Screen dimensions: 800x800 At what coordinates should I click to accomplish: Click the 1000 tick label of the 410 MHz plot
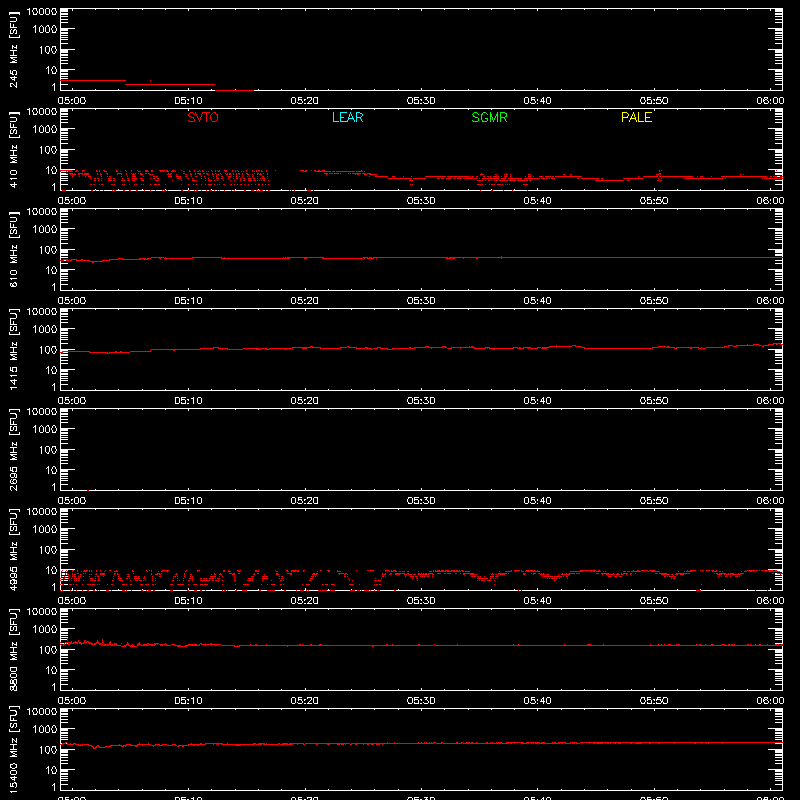click(x=45, y=130)
